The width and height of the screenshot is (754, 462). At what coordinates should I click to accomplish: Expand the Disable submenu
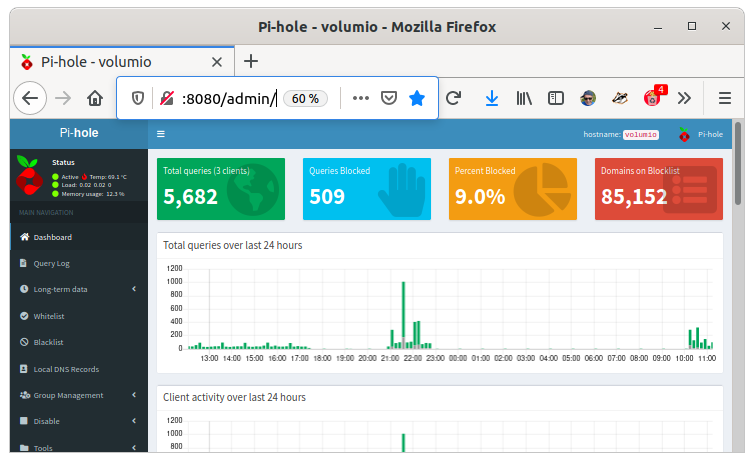[x=79, y=421]
